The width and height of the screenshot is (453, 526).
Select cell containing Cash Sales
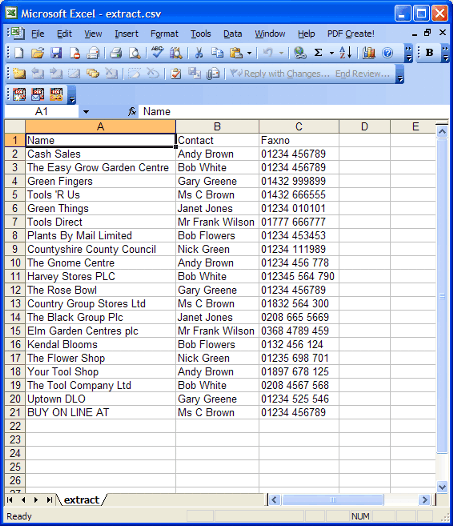(x=100, y=154)
